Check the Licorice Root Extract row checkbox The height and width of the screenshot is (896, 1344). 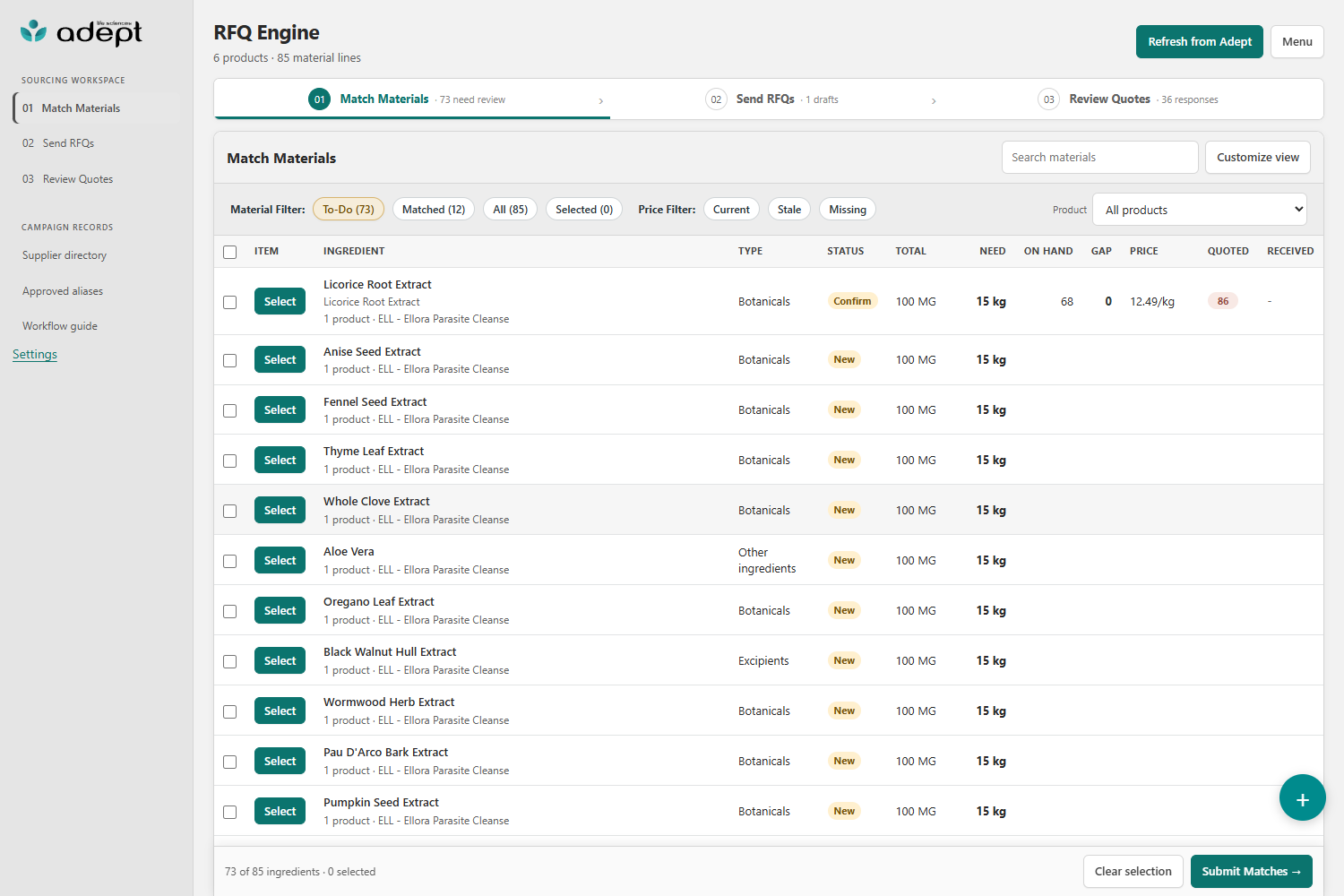230,302
